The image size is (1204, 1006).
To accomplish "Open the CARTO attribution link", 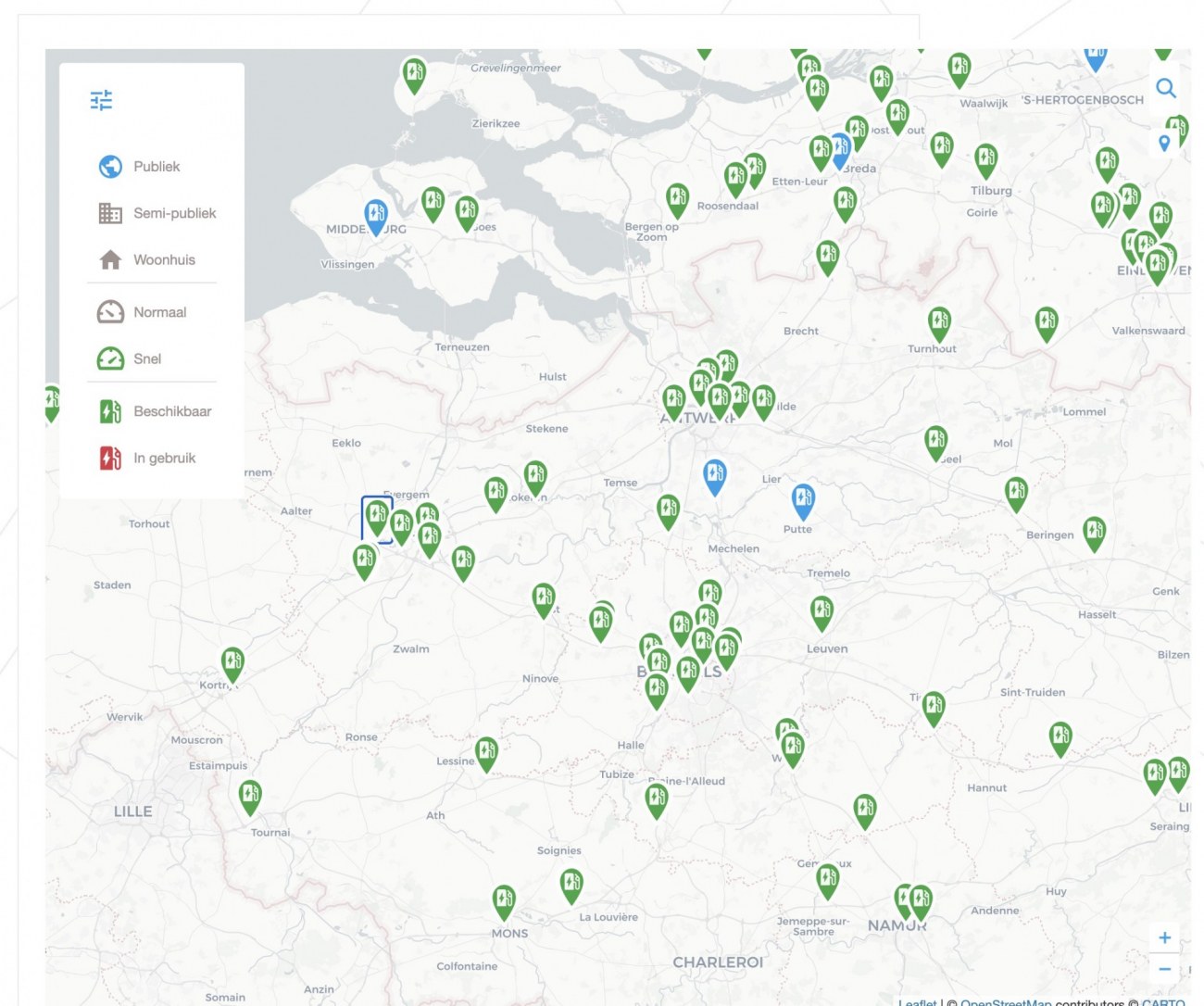I will point(1163,1002).
